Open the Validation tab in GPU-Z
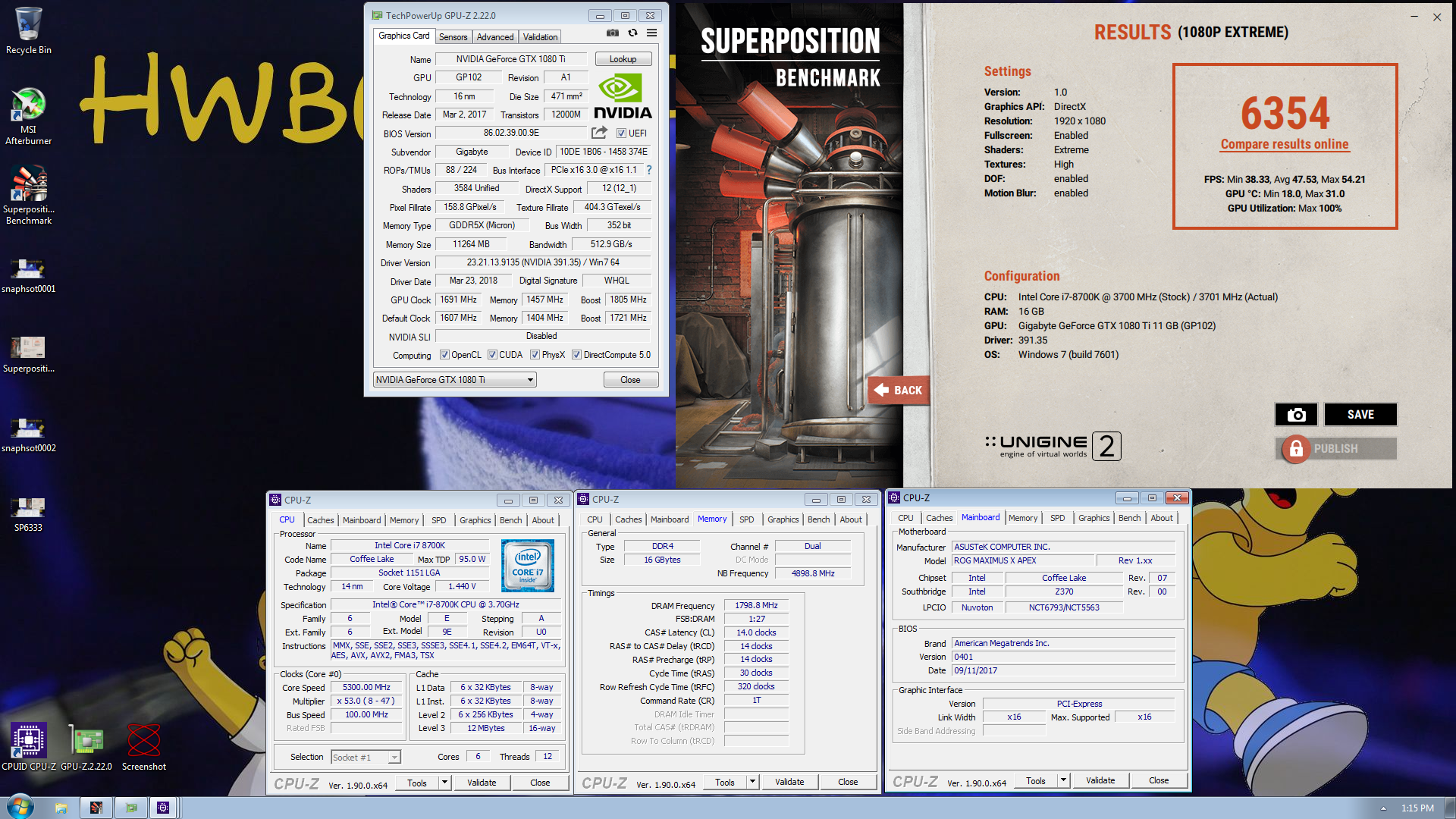This screenshot has width=1456, height=819. 540,37
